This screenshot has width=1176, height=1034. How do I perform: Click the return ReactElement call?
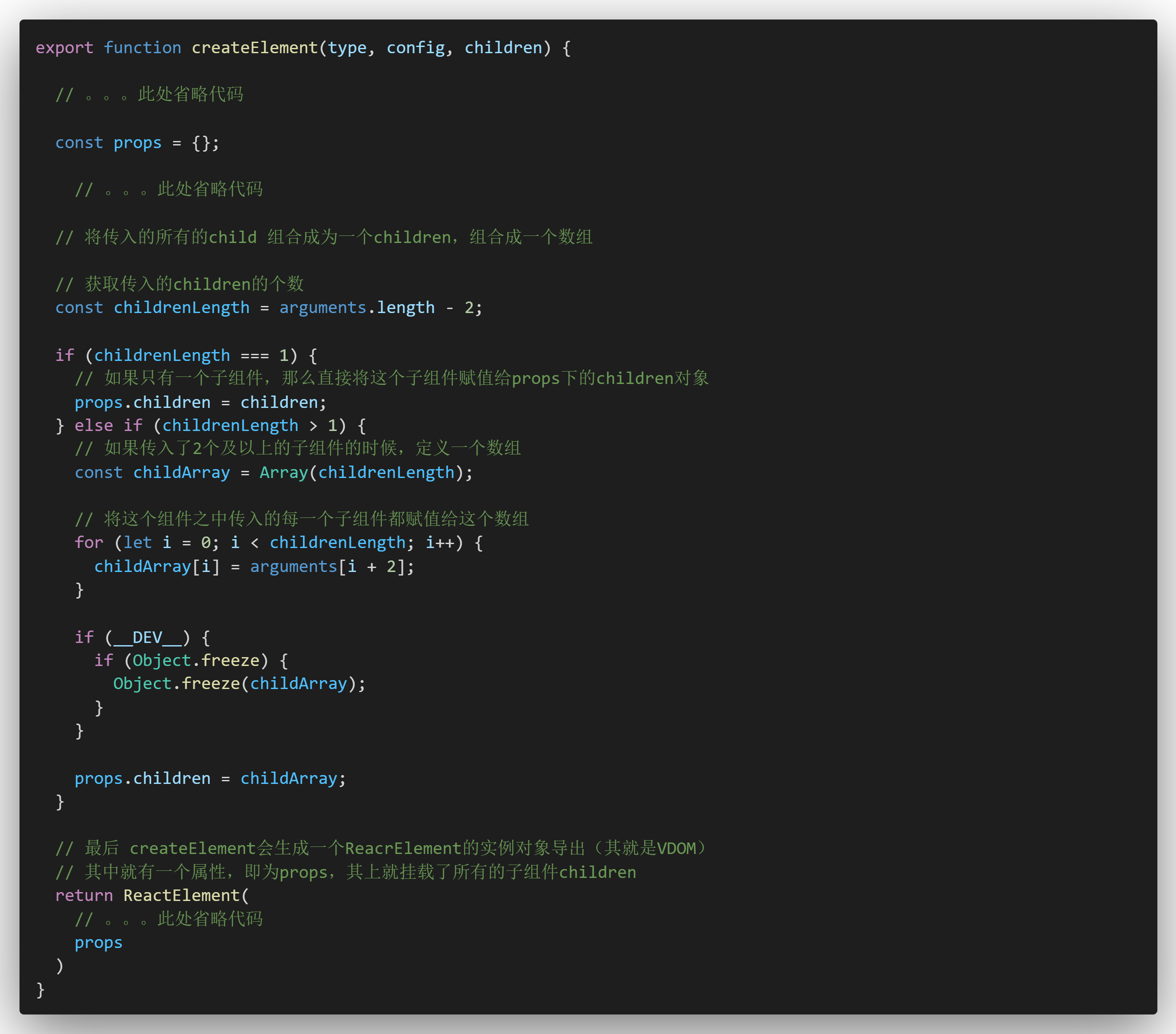152,896
